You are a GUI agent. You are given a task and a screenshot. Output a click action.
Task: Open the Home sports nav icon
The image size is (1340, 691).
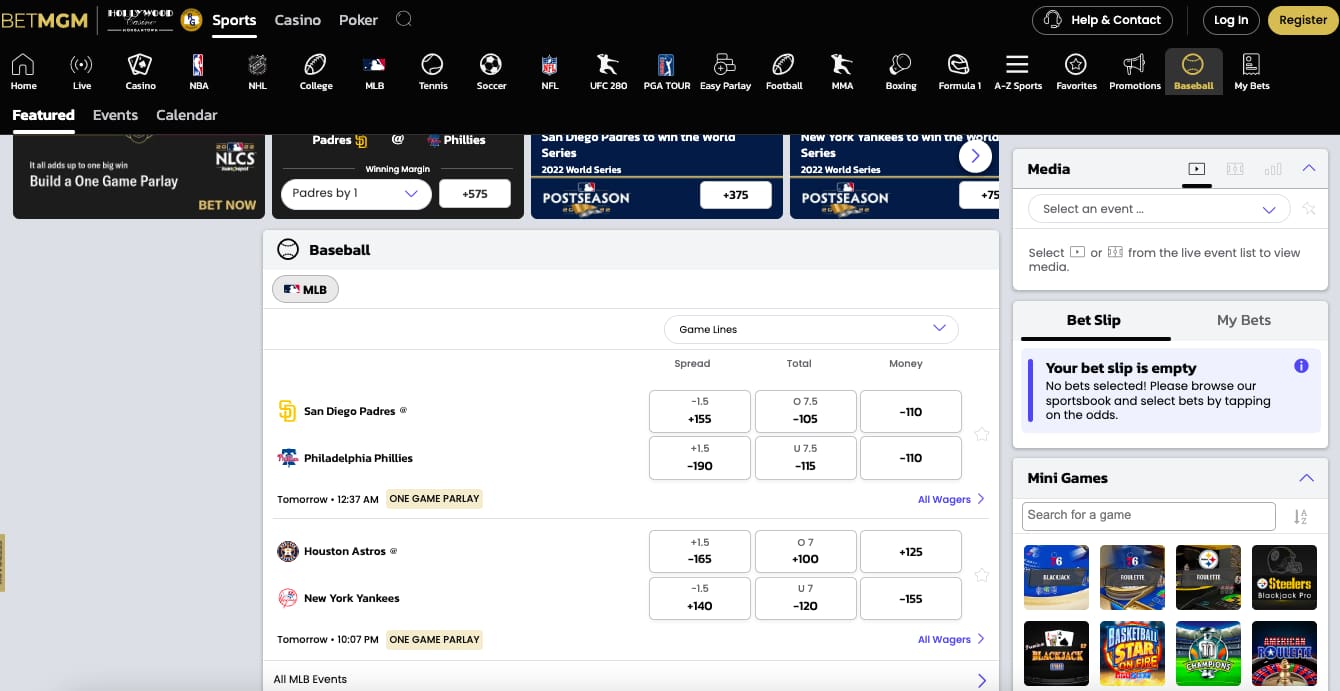[x=23, y=72]
